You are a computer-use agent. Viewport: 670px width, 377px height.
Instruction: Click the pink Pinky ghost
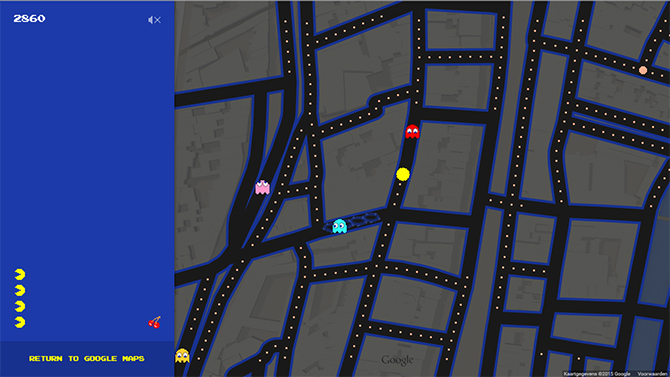coord(262,187)
